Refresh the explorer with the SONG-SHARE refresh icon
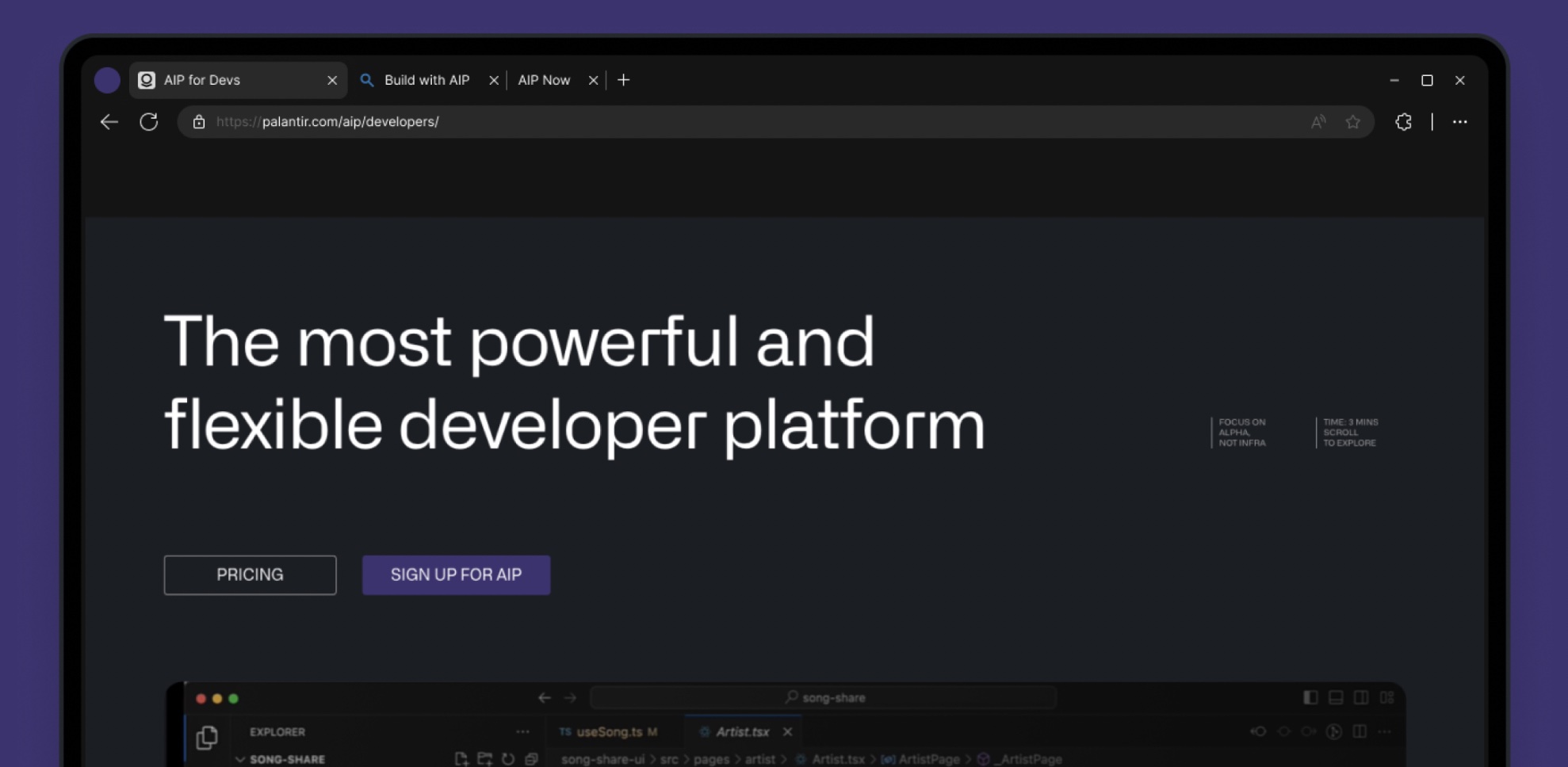The image size is (1568, 767). 508,759
